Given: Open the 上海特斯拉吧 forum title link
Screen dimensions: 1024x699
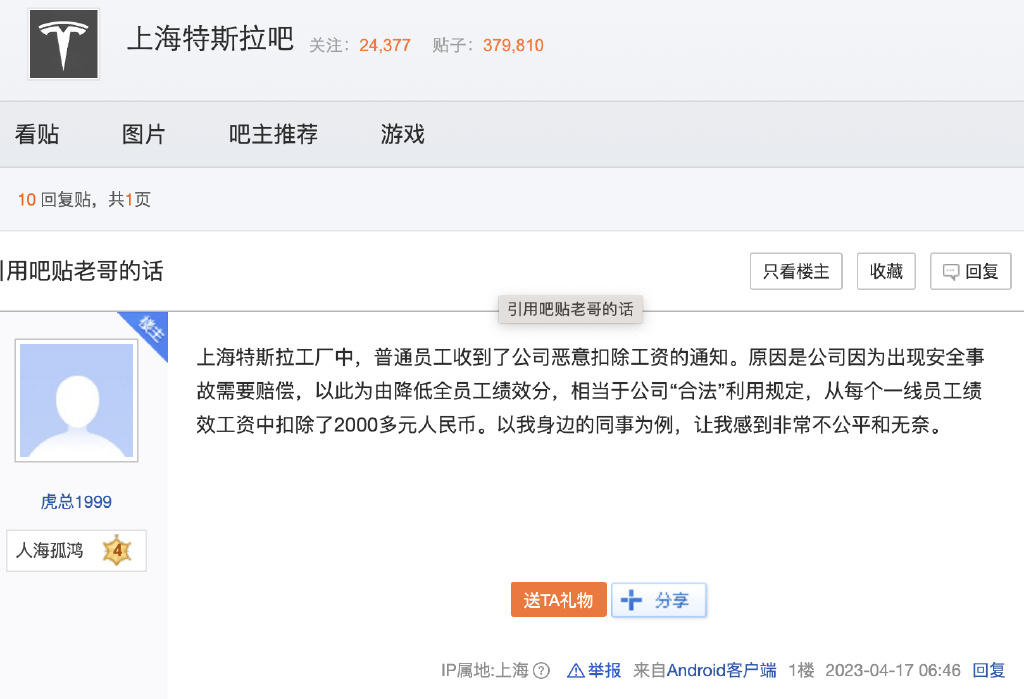Looking at the screenshot, I should coord(210,40).
